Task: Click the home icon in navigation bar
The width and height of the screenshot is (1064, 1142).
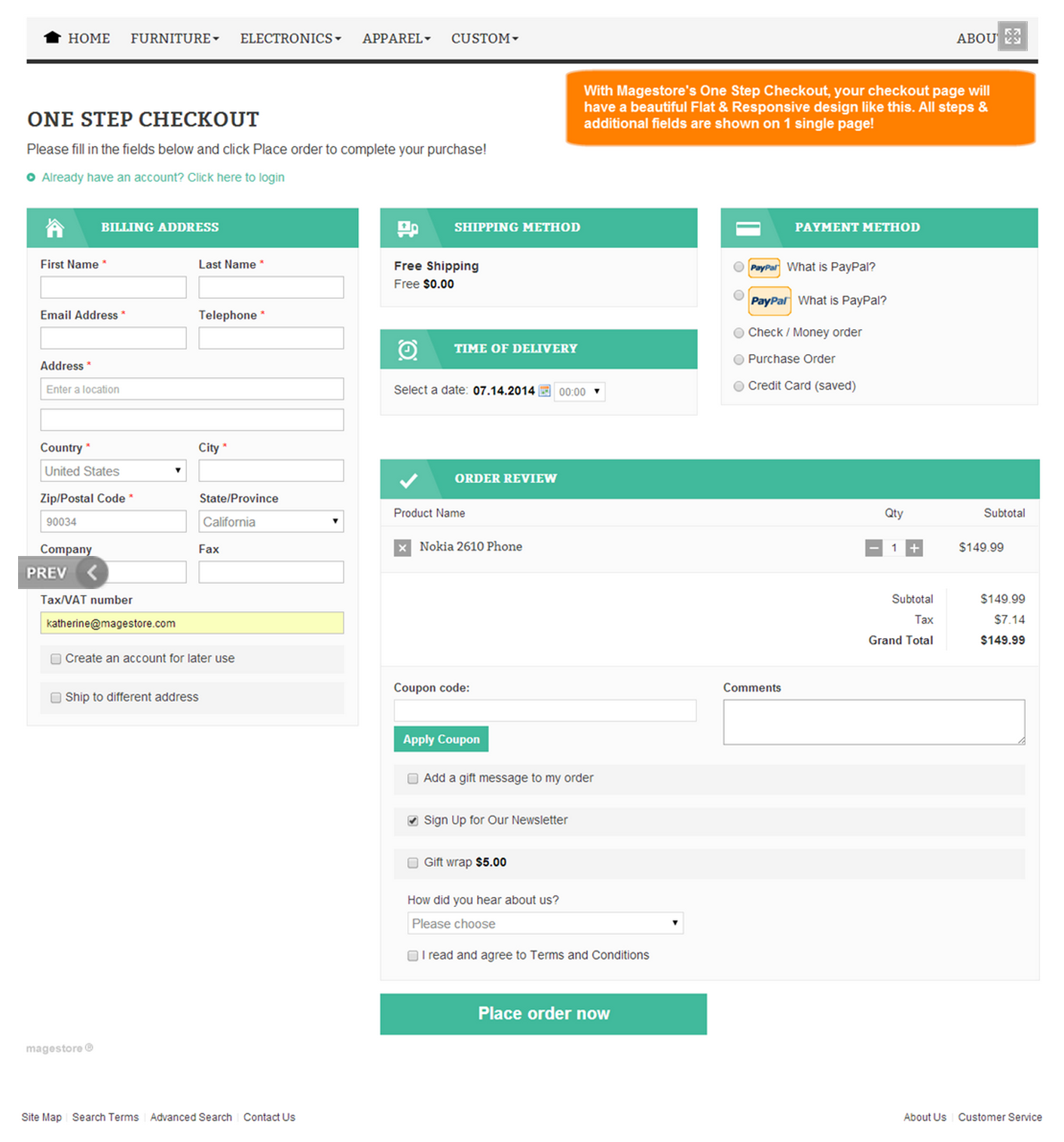Action: (x=52, y=38)
